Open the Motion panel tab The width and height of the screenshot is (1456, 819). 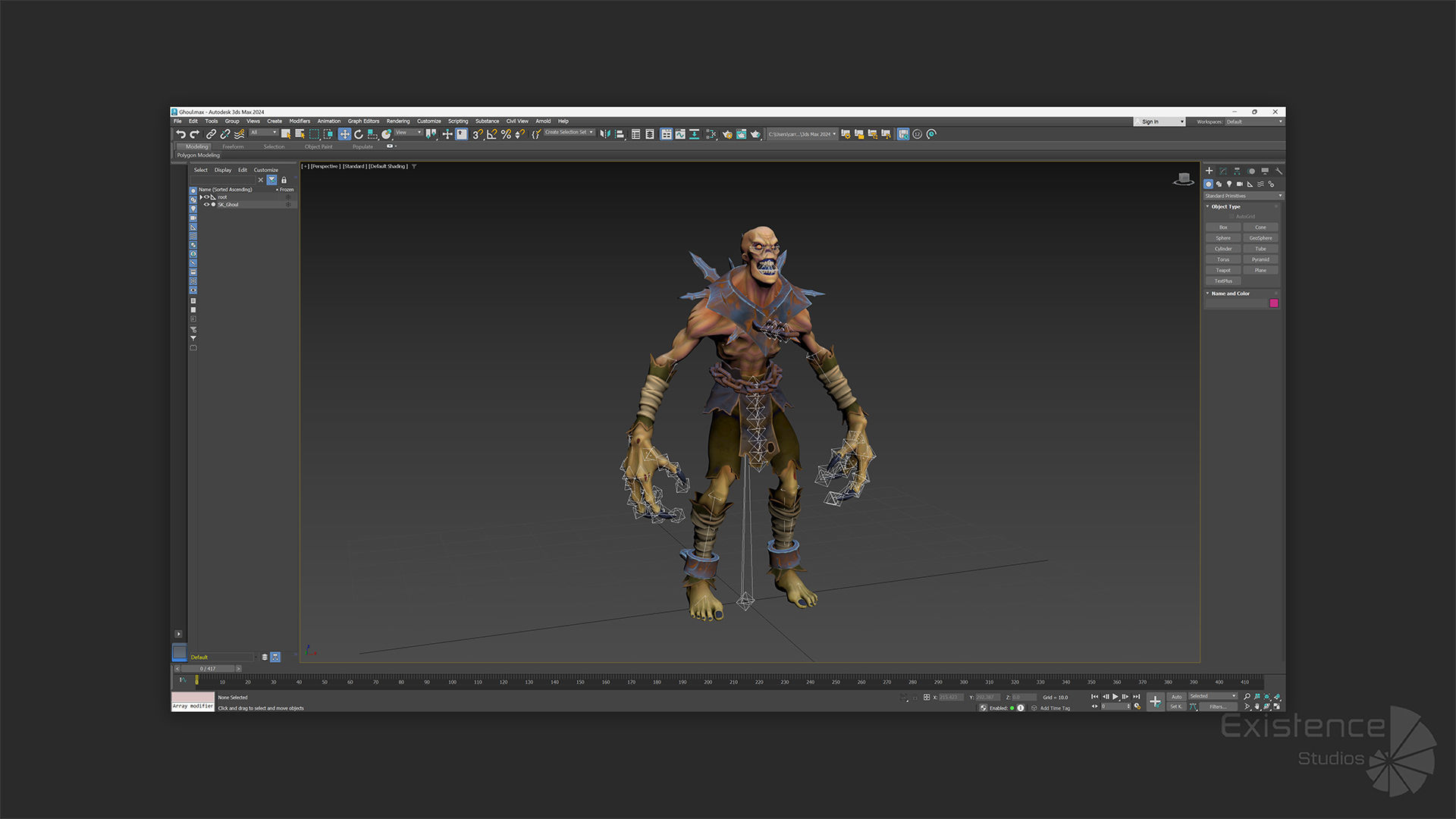(x=1251, y=171)
